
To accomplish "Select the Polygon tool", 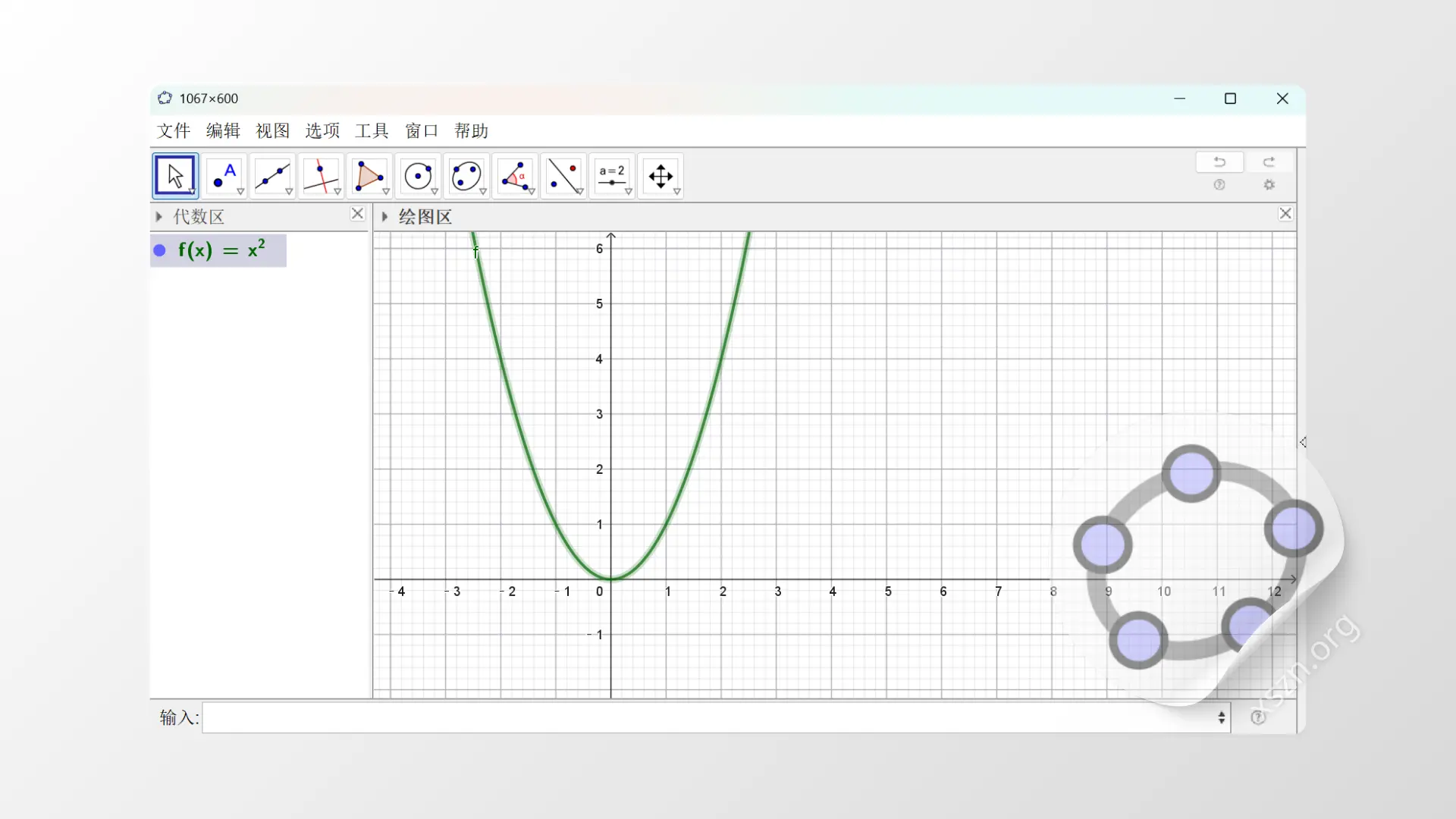I will tap(370, 175).
